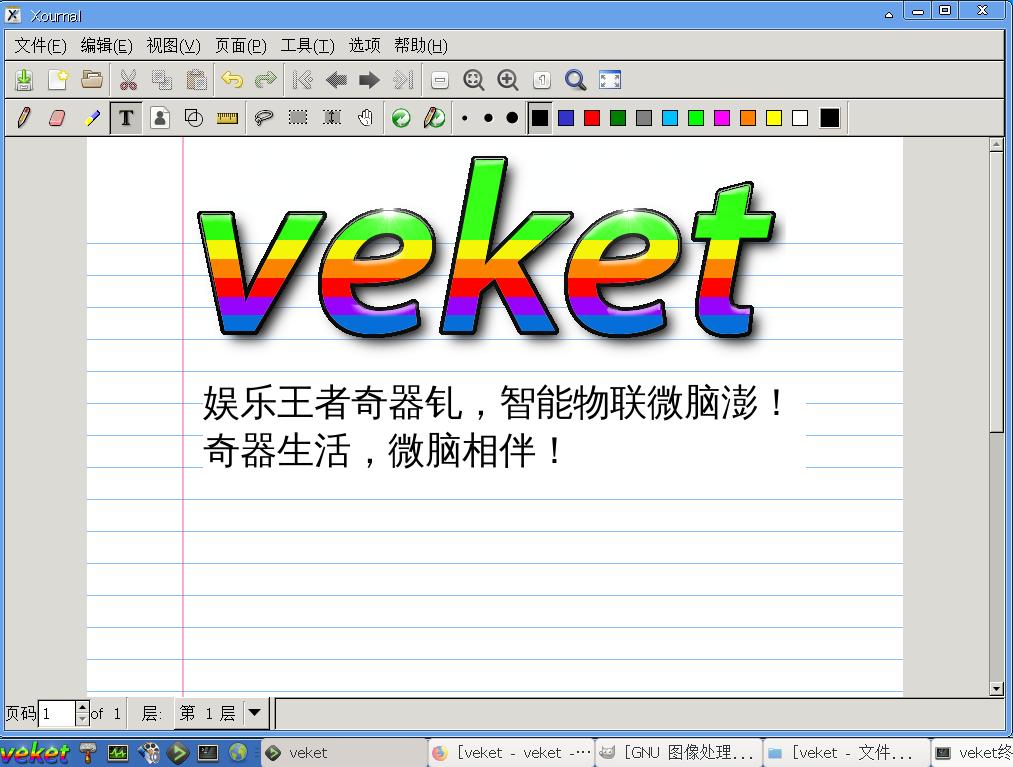Screen dimensions: 1013x767
Task: Select the Pen tool
Action: coord(24,118)
